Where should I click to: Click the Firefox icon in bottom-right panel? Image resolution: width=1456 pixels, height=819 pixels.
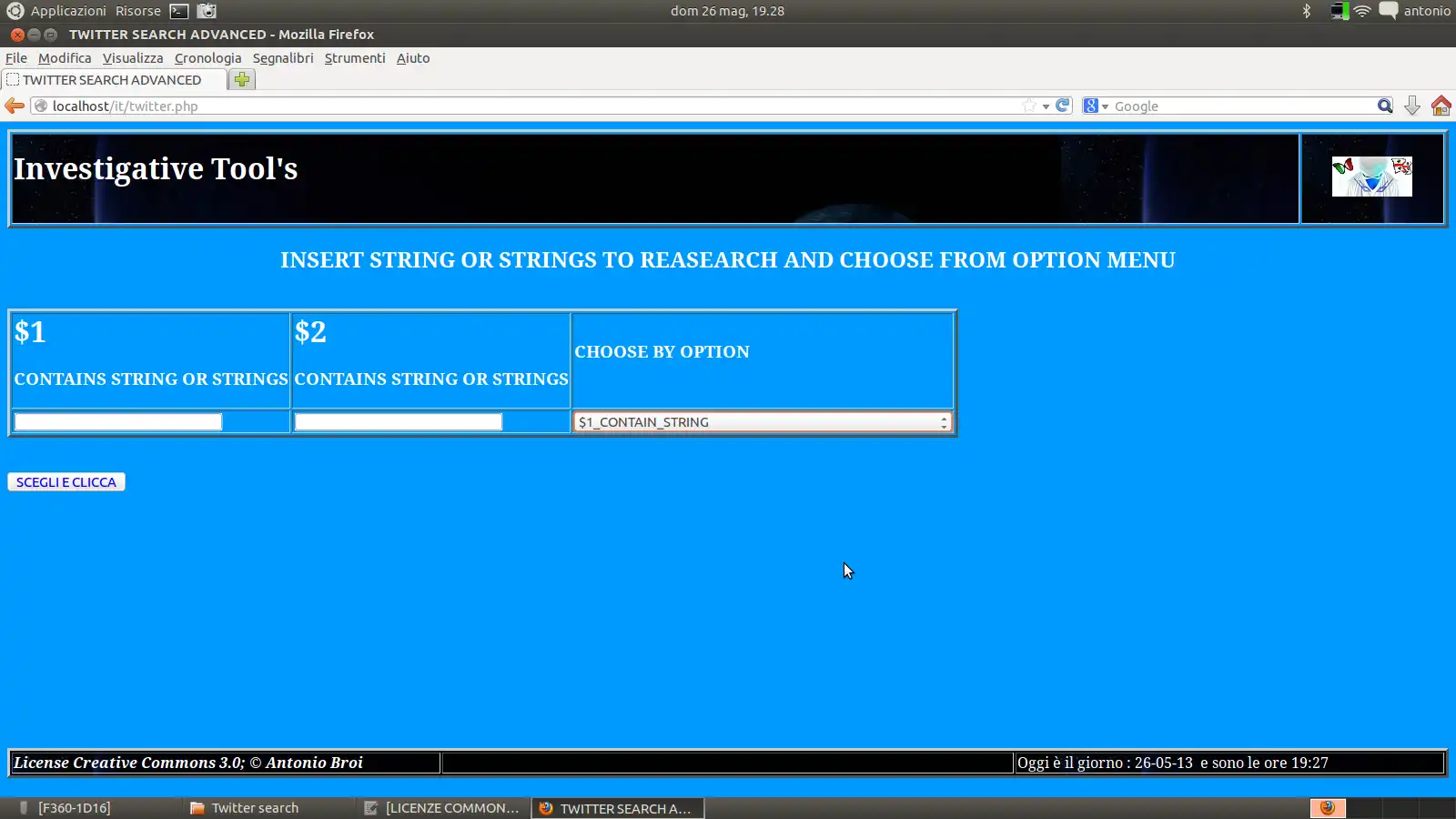point(1328,808)
